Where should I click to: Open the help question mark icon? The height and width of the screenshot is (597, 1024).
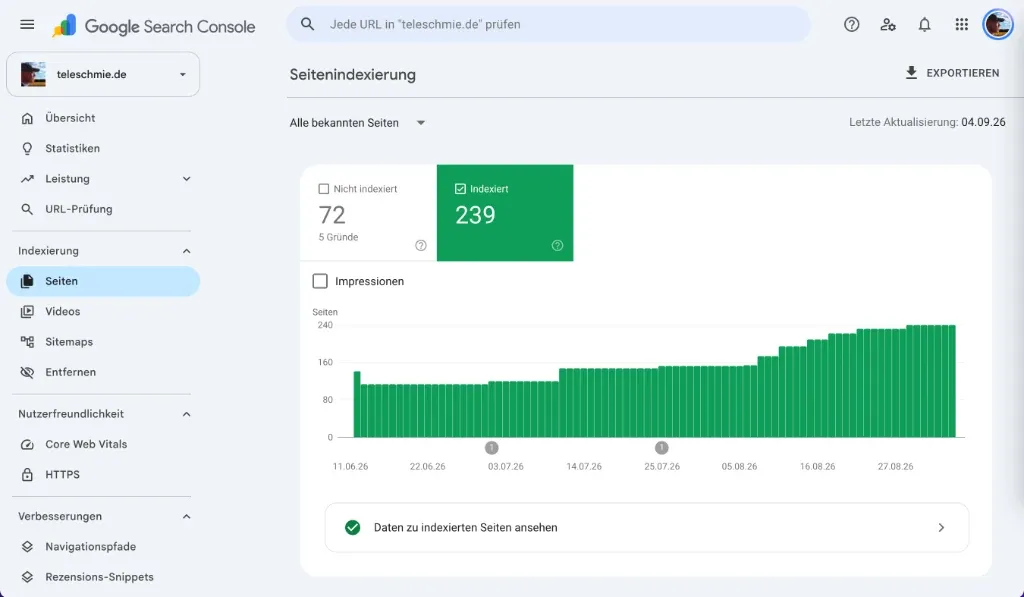pos(852,25)
